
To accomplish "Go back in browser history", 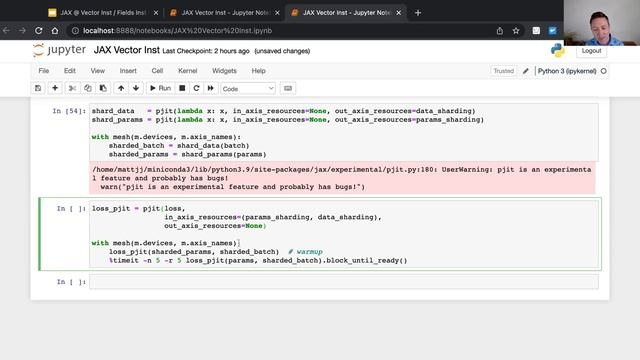I will point(6,31).
